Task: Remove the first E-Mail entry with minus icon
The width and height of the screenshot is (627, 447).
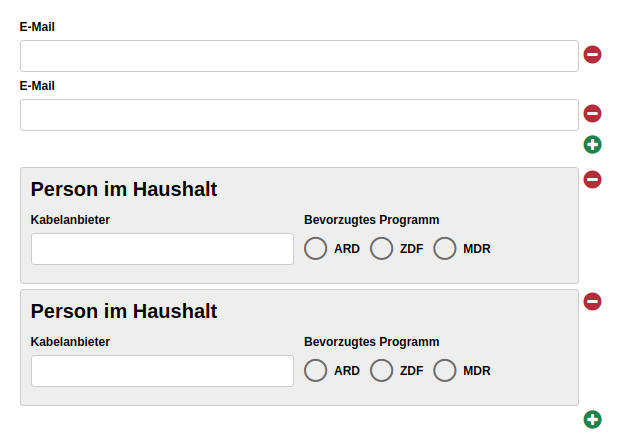Action: pyautogui.click(x=592, y=54)
